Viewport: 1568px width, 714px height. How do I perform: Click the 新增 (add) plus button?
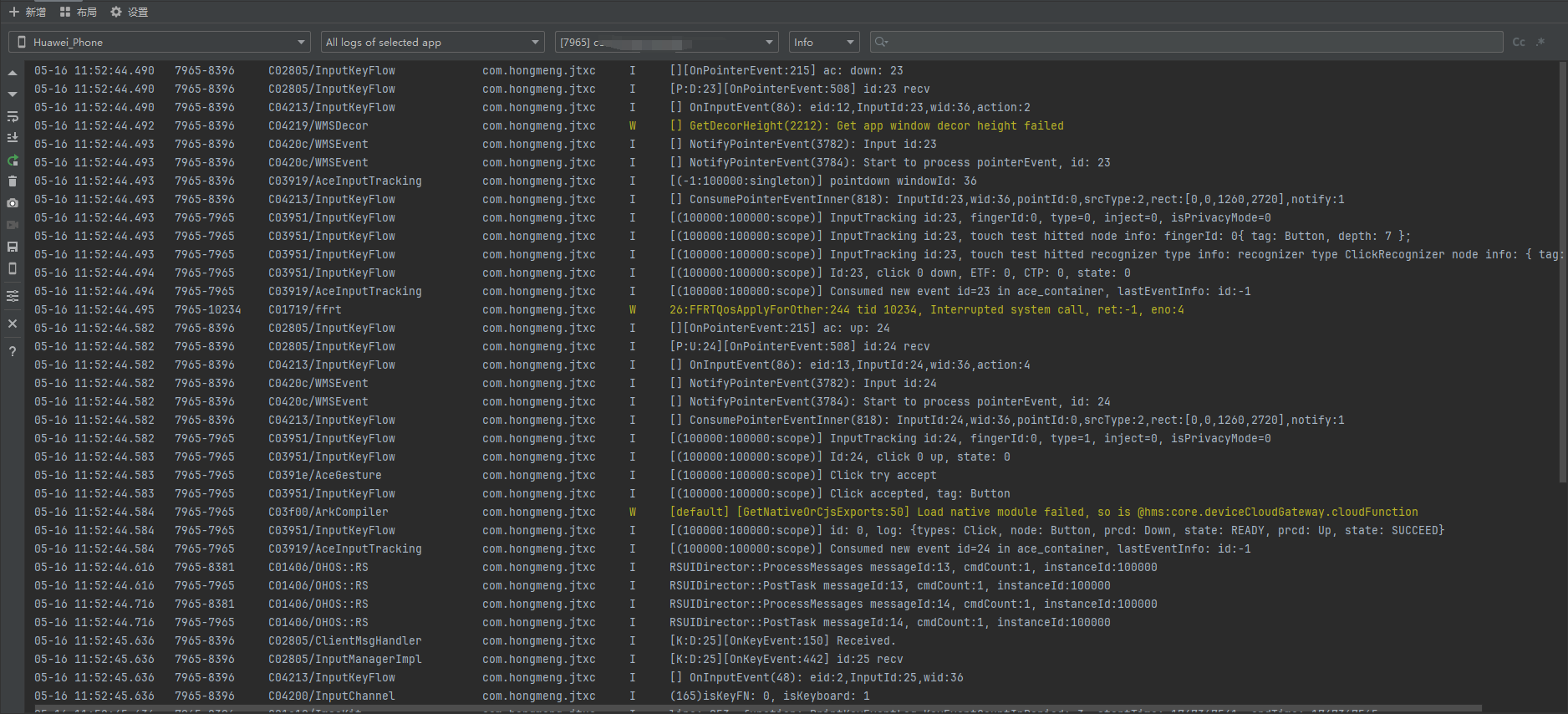click(x=27, y=12)
